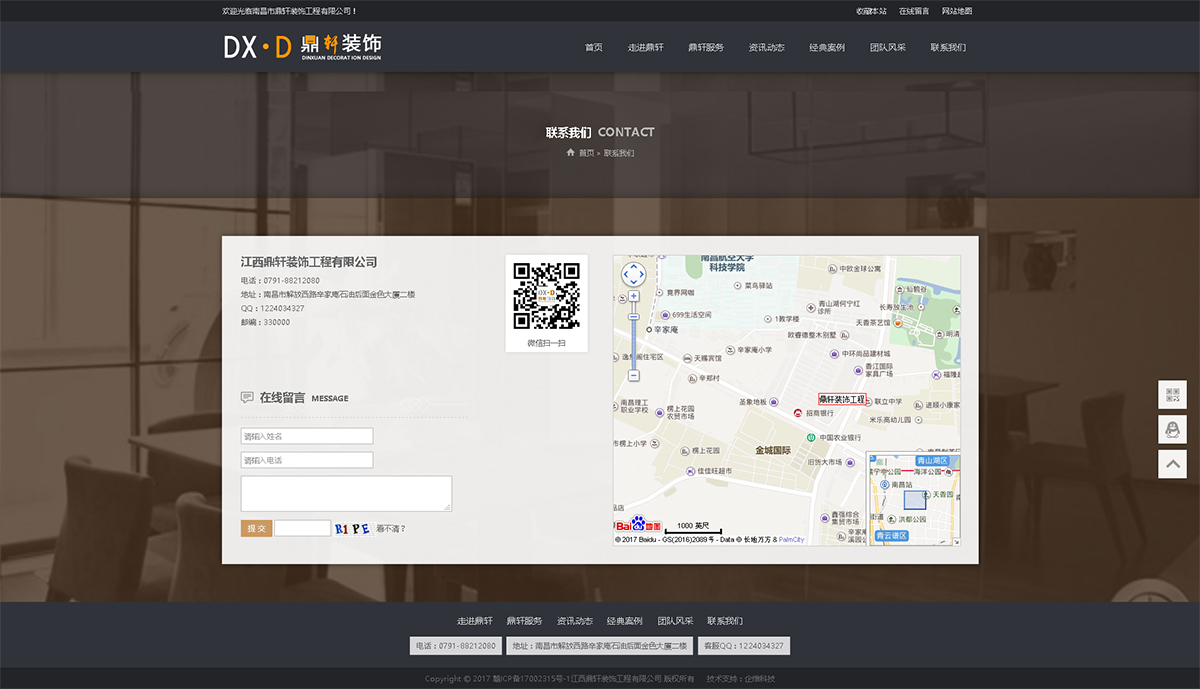Click the footer phone 0791-88212080 box
This screenshot has height=689, width=1200.
tap(455, 646)
